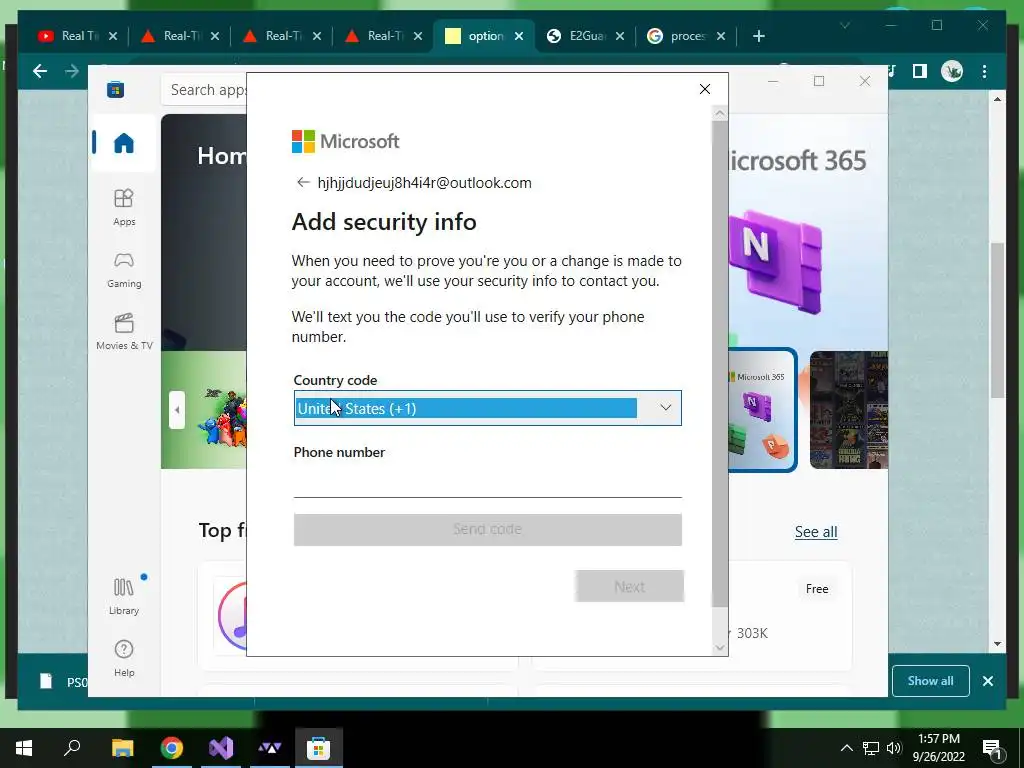Click the Next button in dialog
1024x768 pixels.
[629, 586]
